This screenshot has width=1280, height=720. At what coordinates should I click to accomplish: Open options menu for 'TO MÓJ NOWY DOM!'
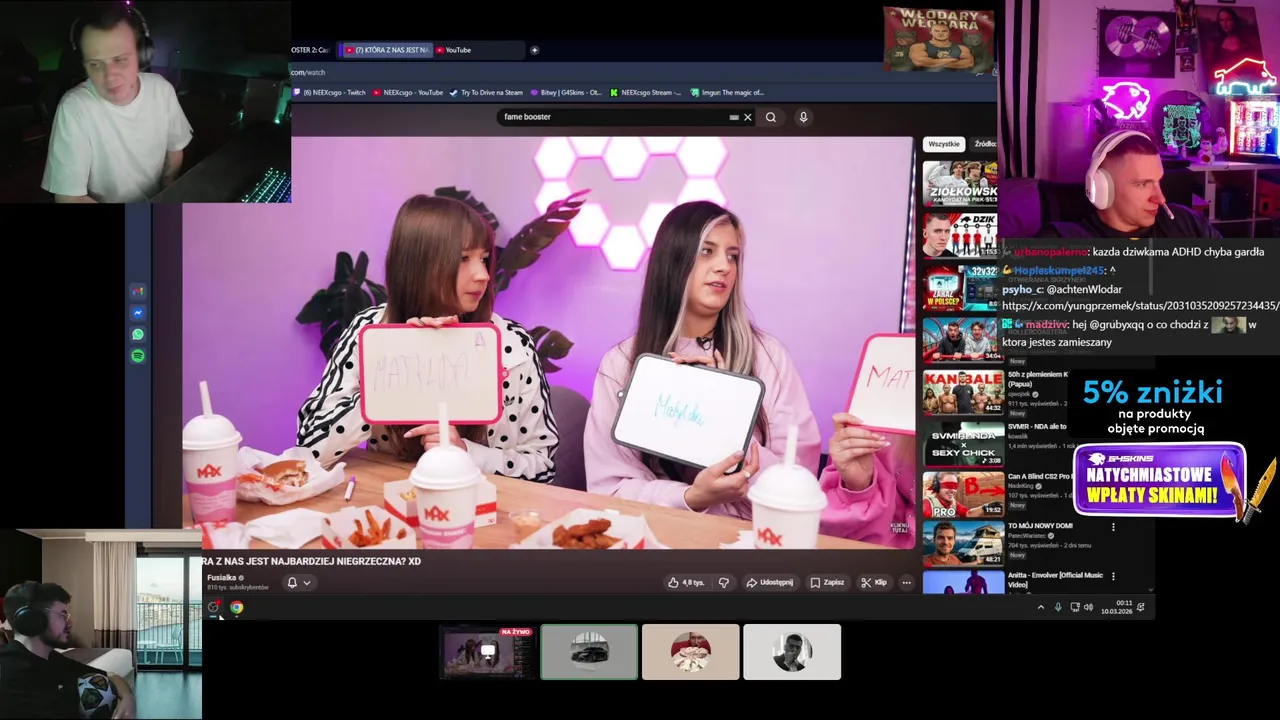tap(1113, 527)
